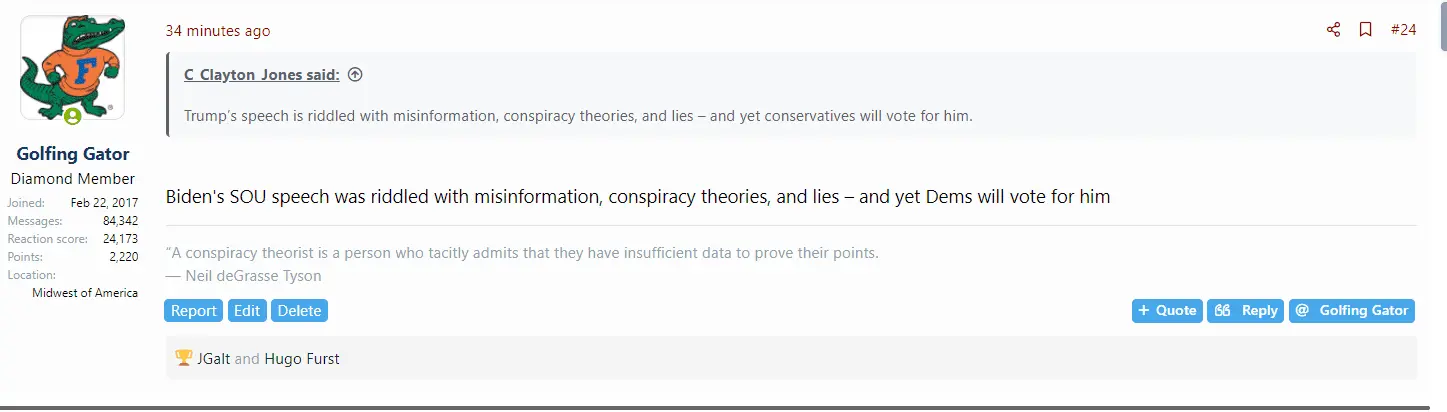Click the vertical scrollbar at the right edge

[1441, 25]
